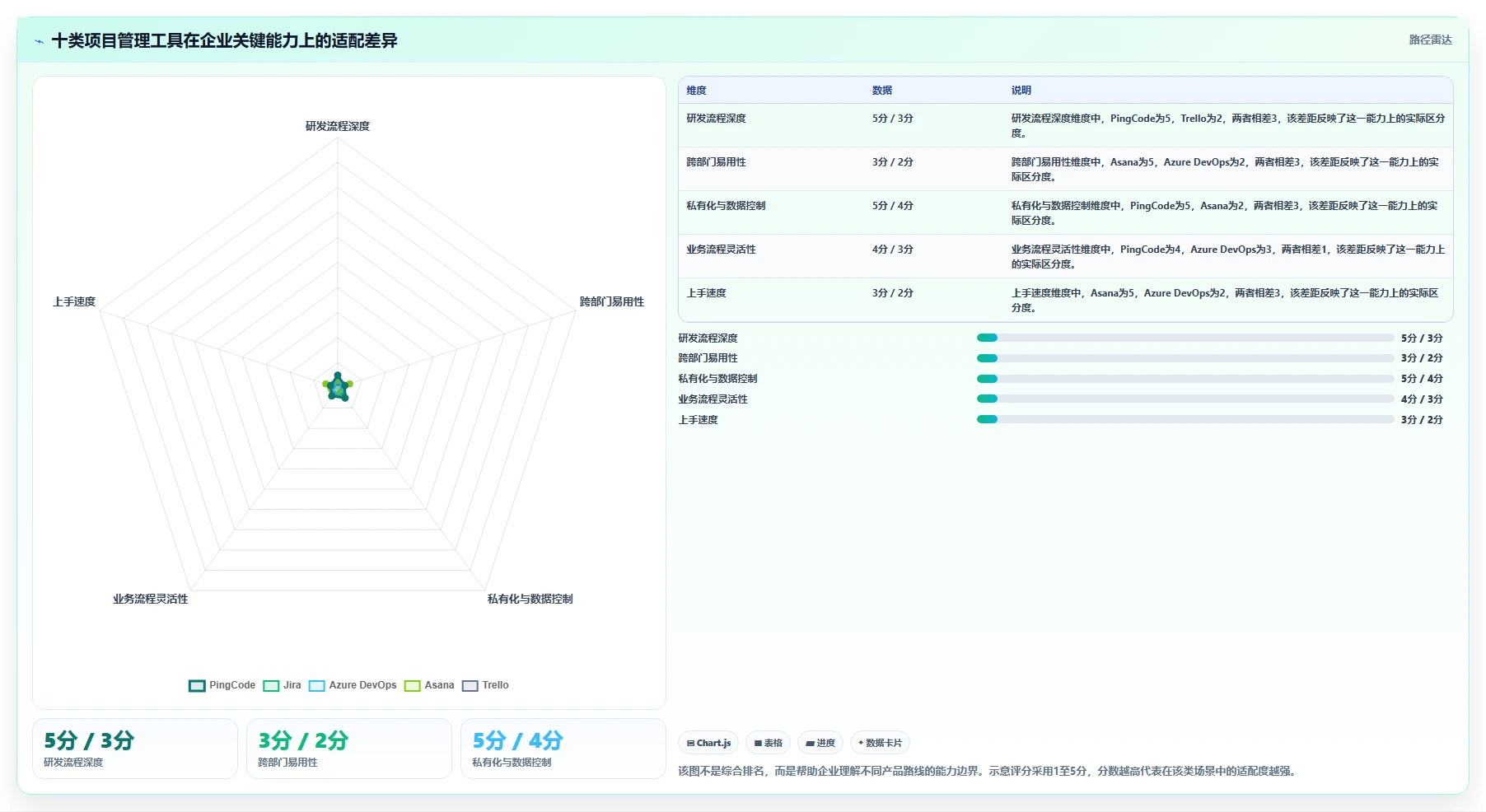Click radar axis label 跨部门易用性

point(612,301)
